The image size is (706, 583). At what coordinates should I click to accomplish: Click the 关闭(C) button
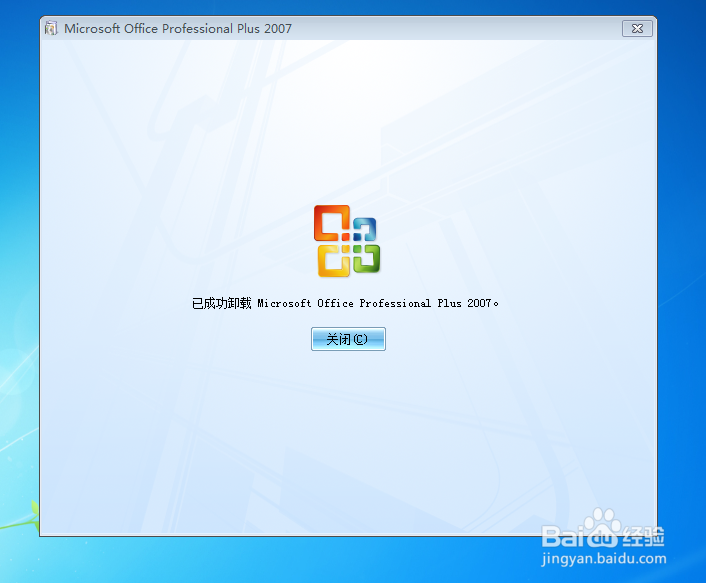348,339
